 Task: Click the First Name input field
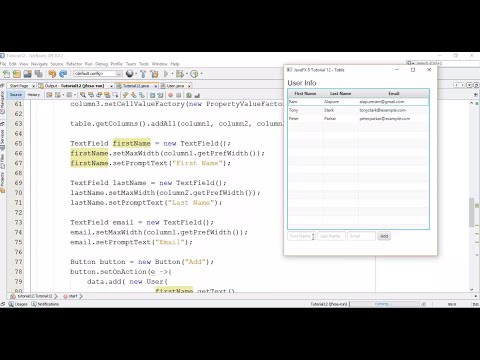point(301,236)
